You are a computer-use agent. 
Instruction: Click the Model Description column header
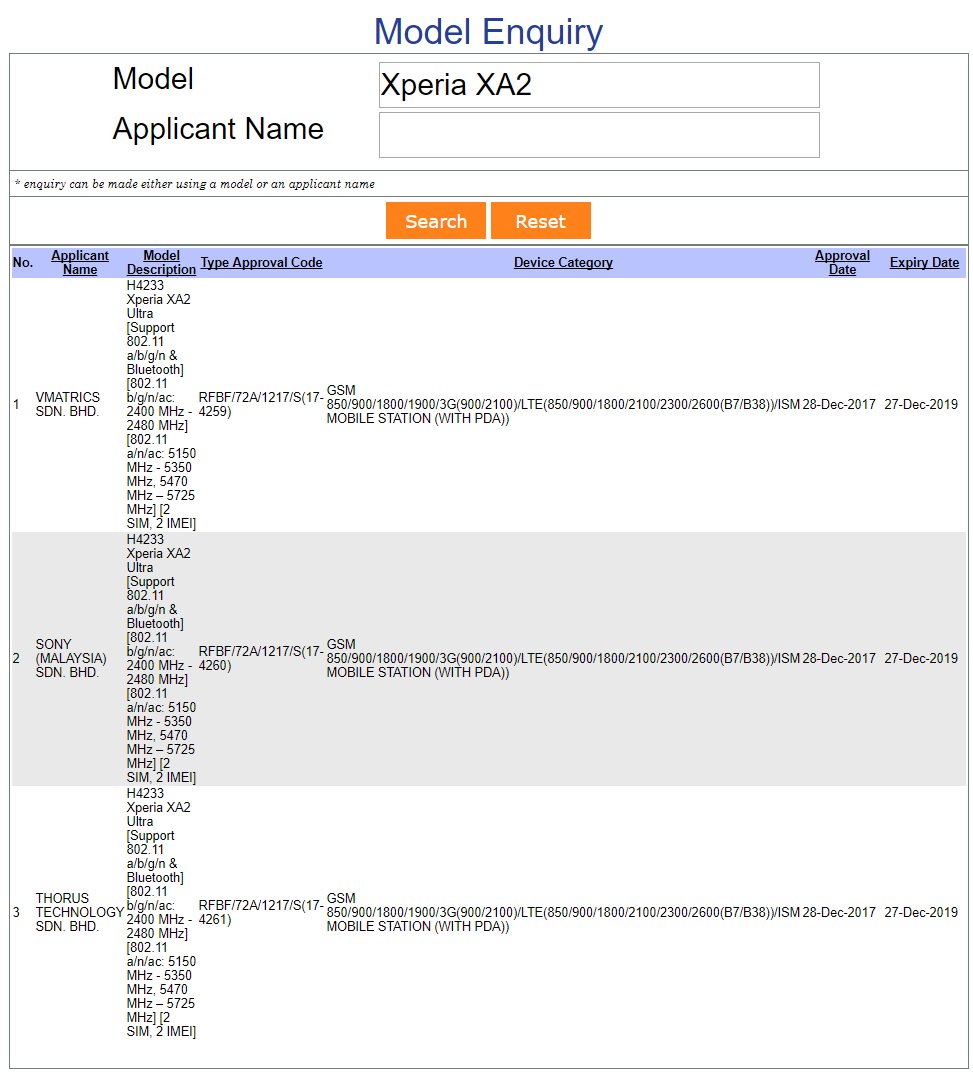coord(161,262)
